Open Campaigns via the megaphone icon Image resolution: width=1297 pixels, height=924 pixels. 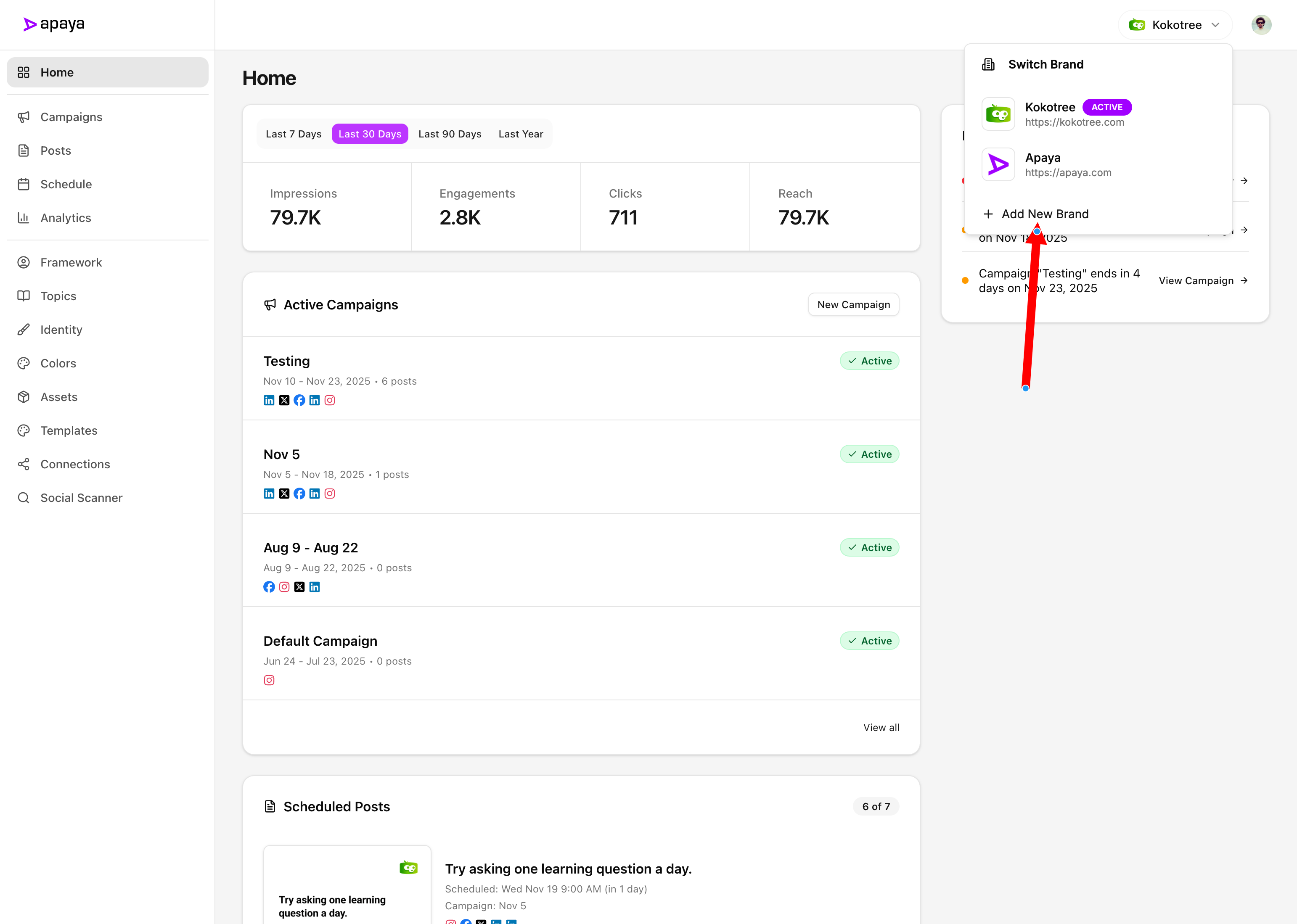point(23,117)
